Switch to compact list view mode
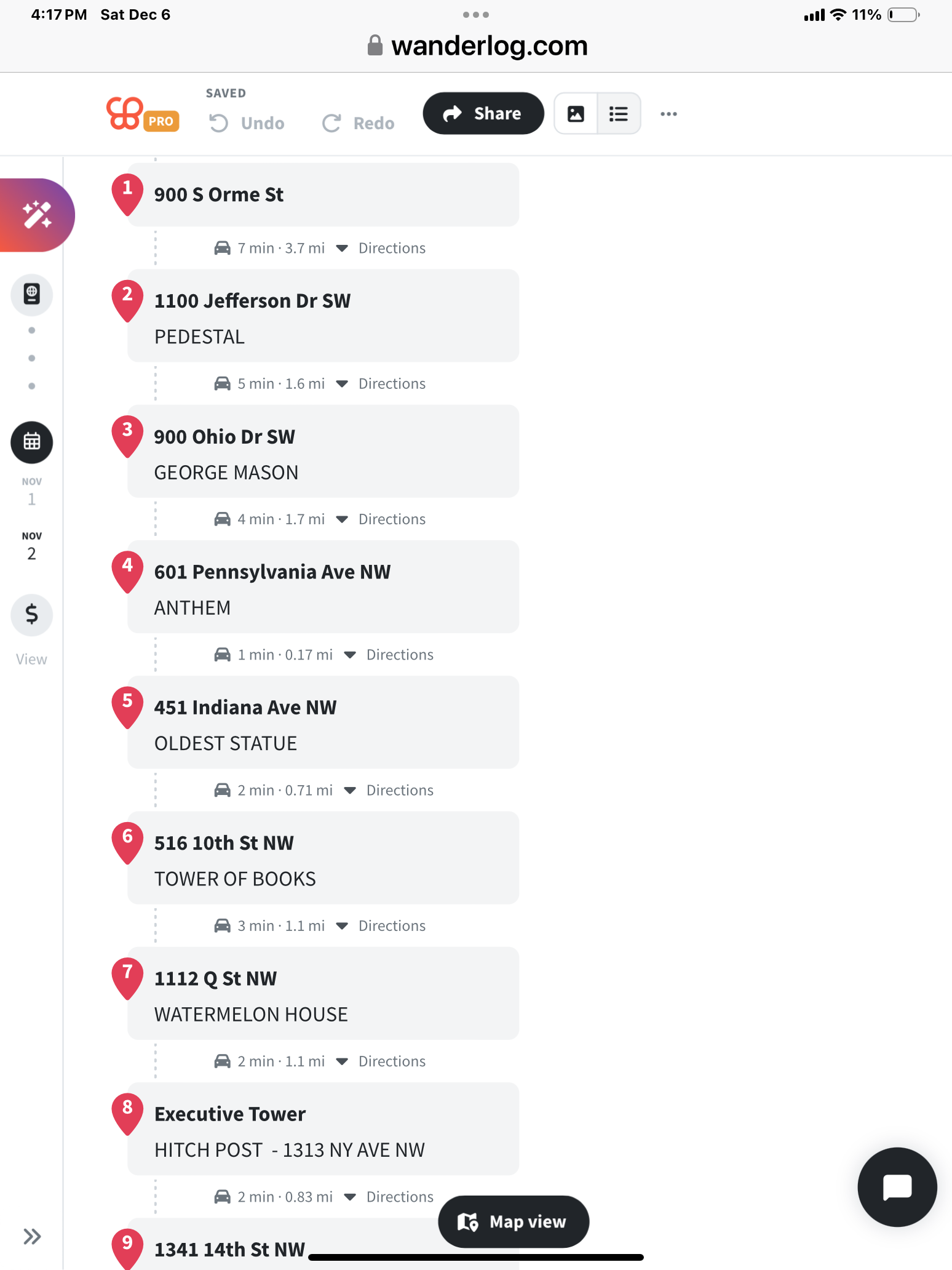This screenshot has width=952, height=1270. click(x=619, y=114)
